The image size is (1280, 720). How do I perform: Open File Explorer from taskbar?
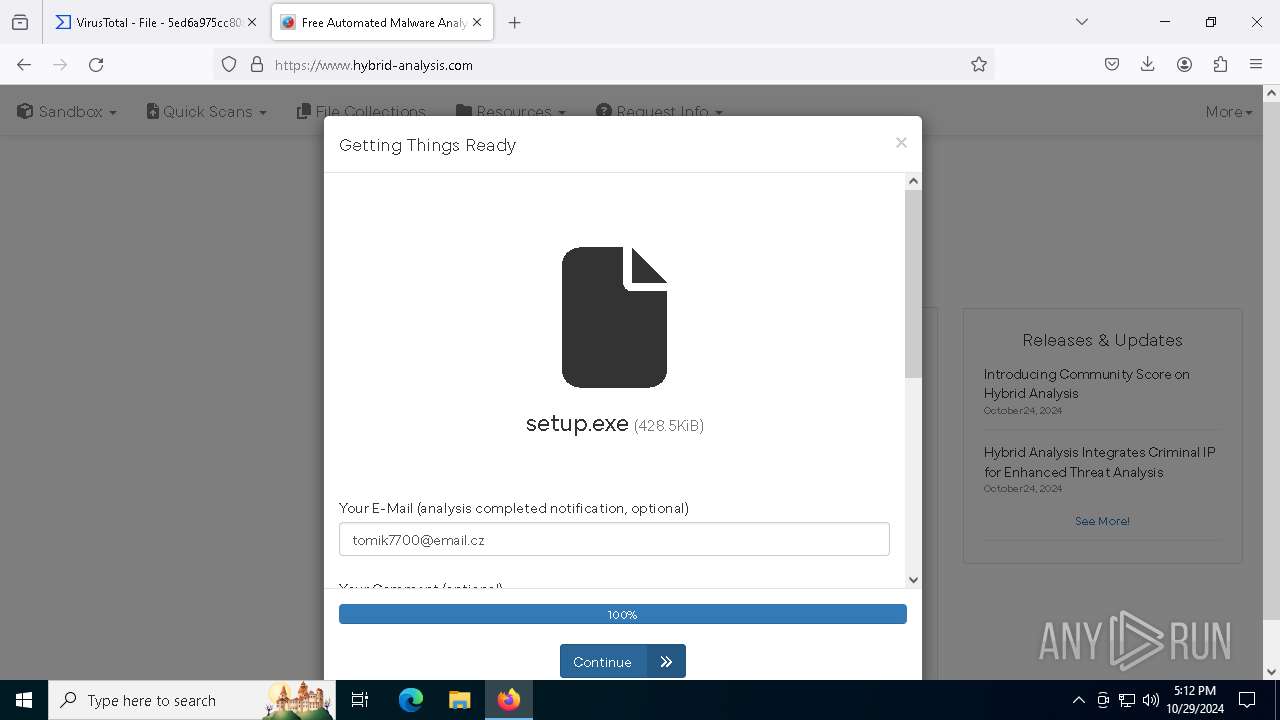click(459, 700)
